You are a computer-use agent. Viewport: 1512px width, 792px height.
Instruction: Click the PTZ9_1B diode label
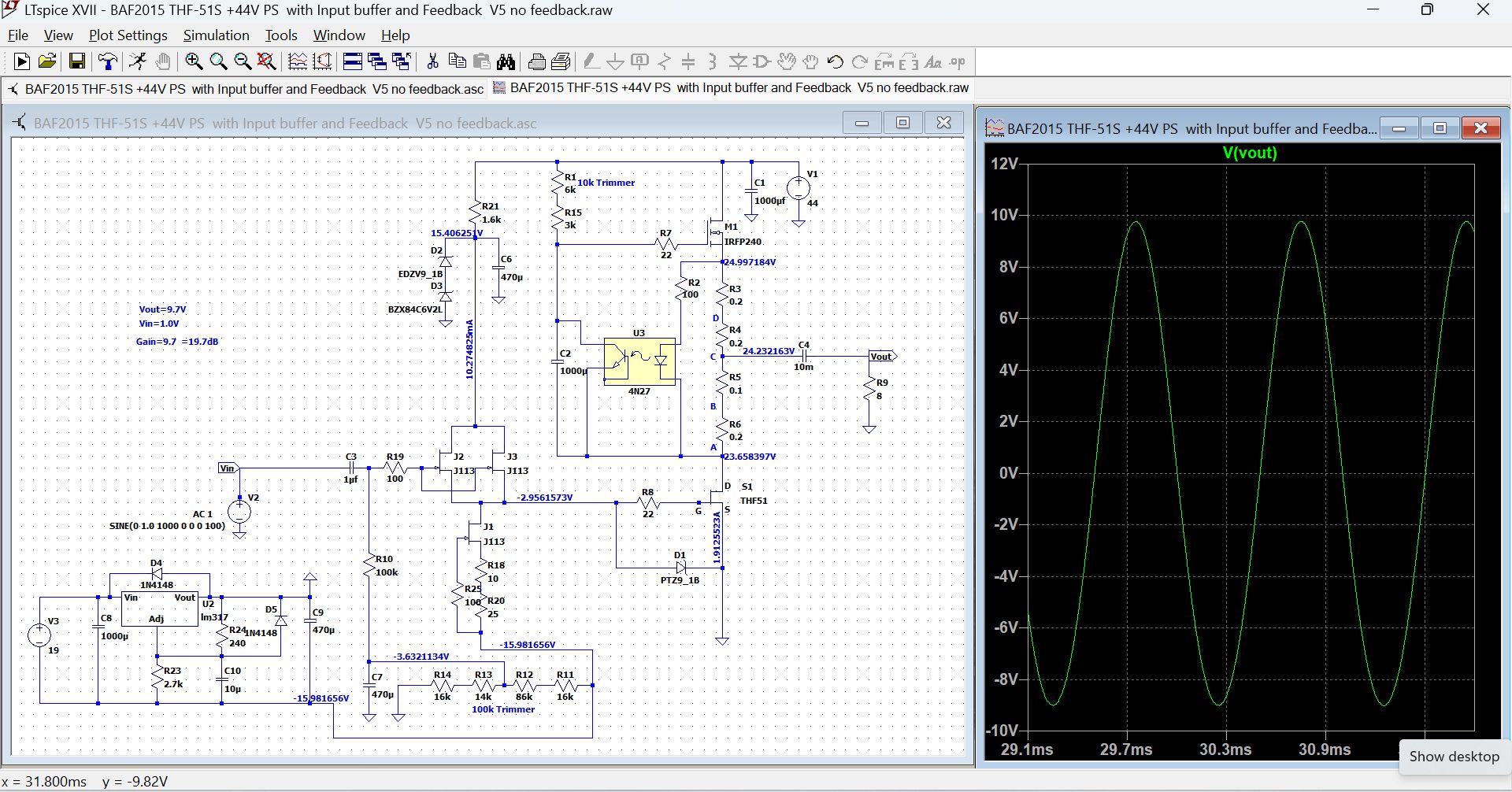click(x=680, y=580)
